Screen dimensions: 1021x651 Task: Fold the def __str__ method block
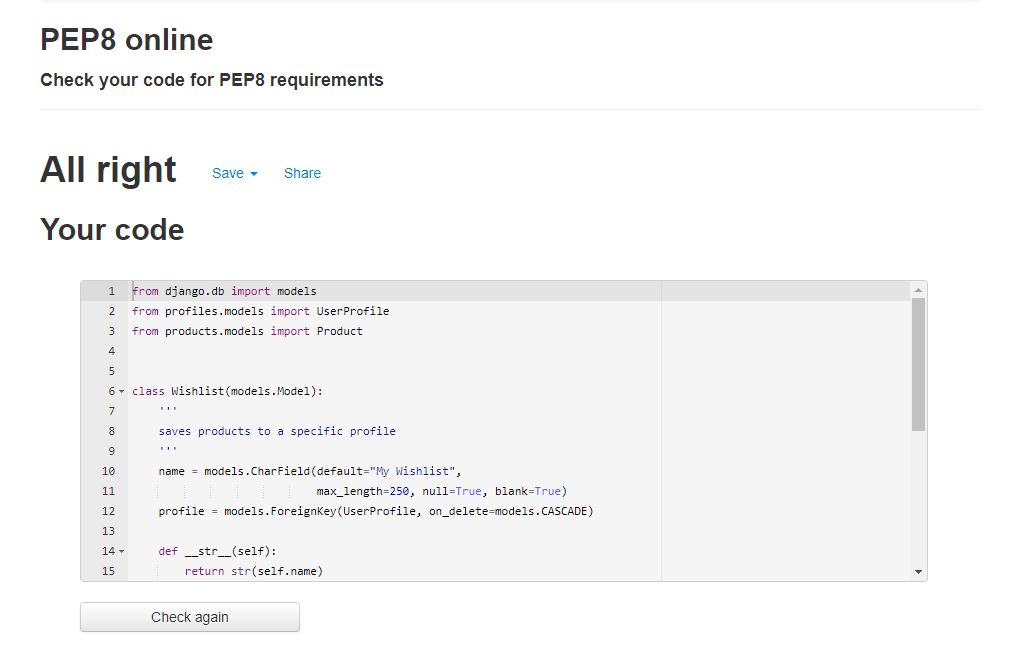(122, 551)
